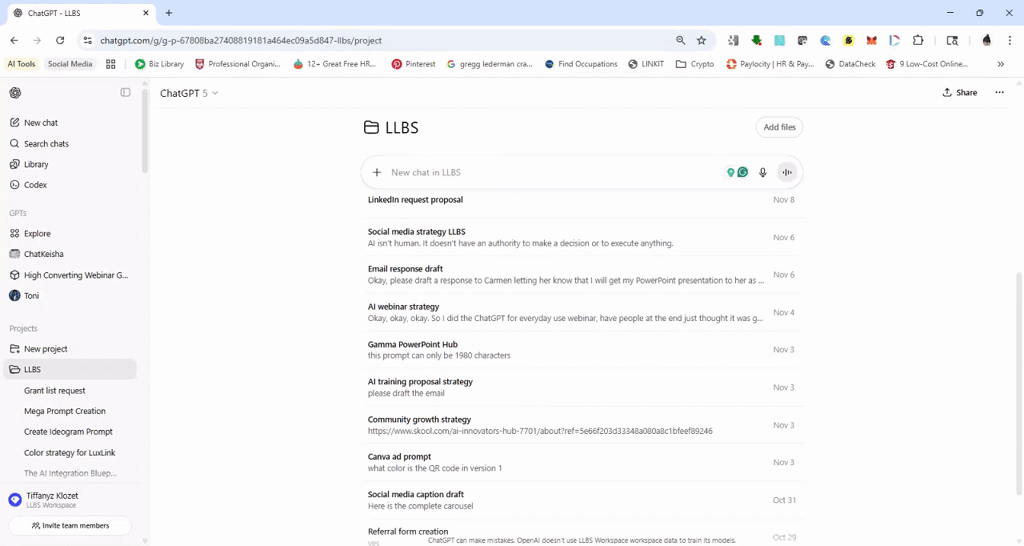Click Add files button

click(x=779, y=127)
